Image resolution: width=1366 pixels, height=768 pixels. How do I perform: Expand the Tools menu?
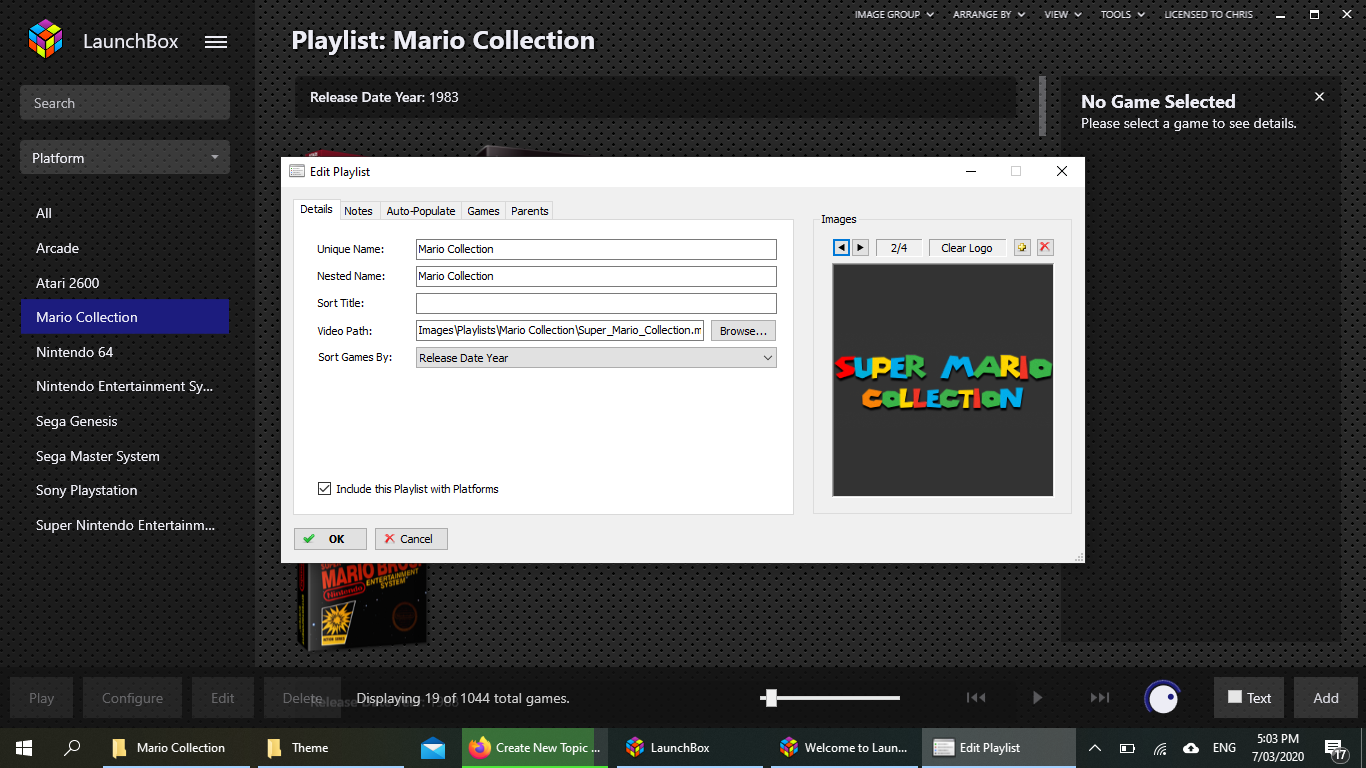point(1122,14)
